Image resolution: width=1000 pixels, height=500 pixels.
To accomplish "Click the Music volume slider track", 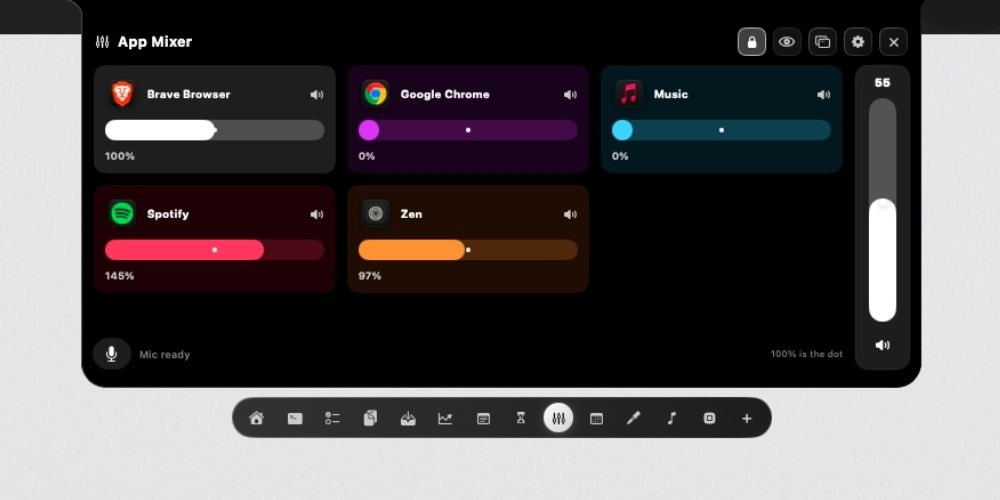I will point(721,130).
